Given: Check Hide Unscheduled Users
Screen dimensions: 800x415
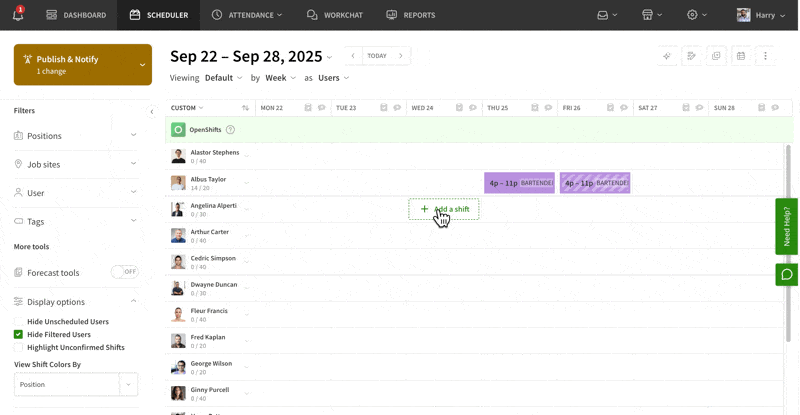Looking at the screenshot, I should pos(18,322).
